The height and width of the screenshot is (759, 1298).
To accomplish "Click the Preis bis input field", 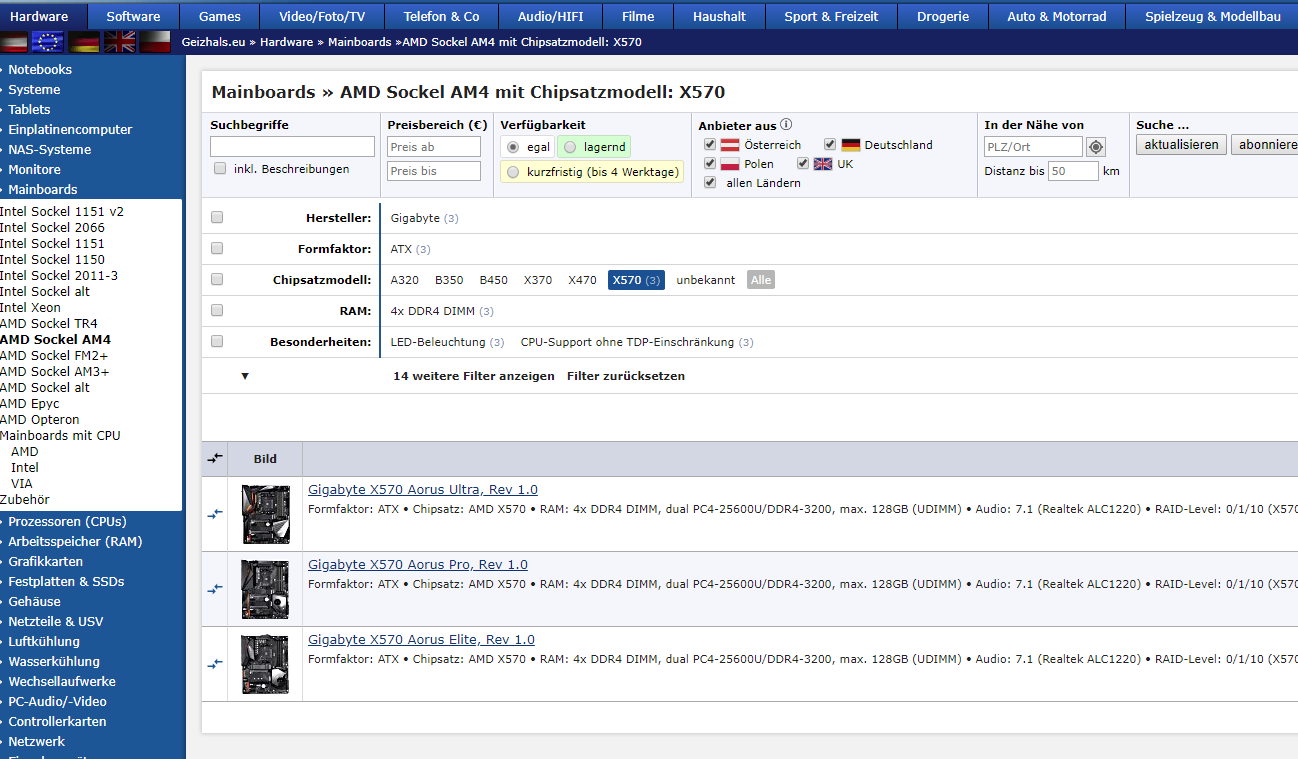I will 434,171.
